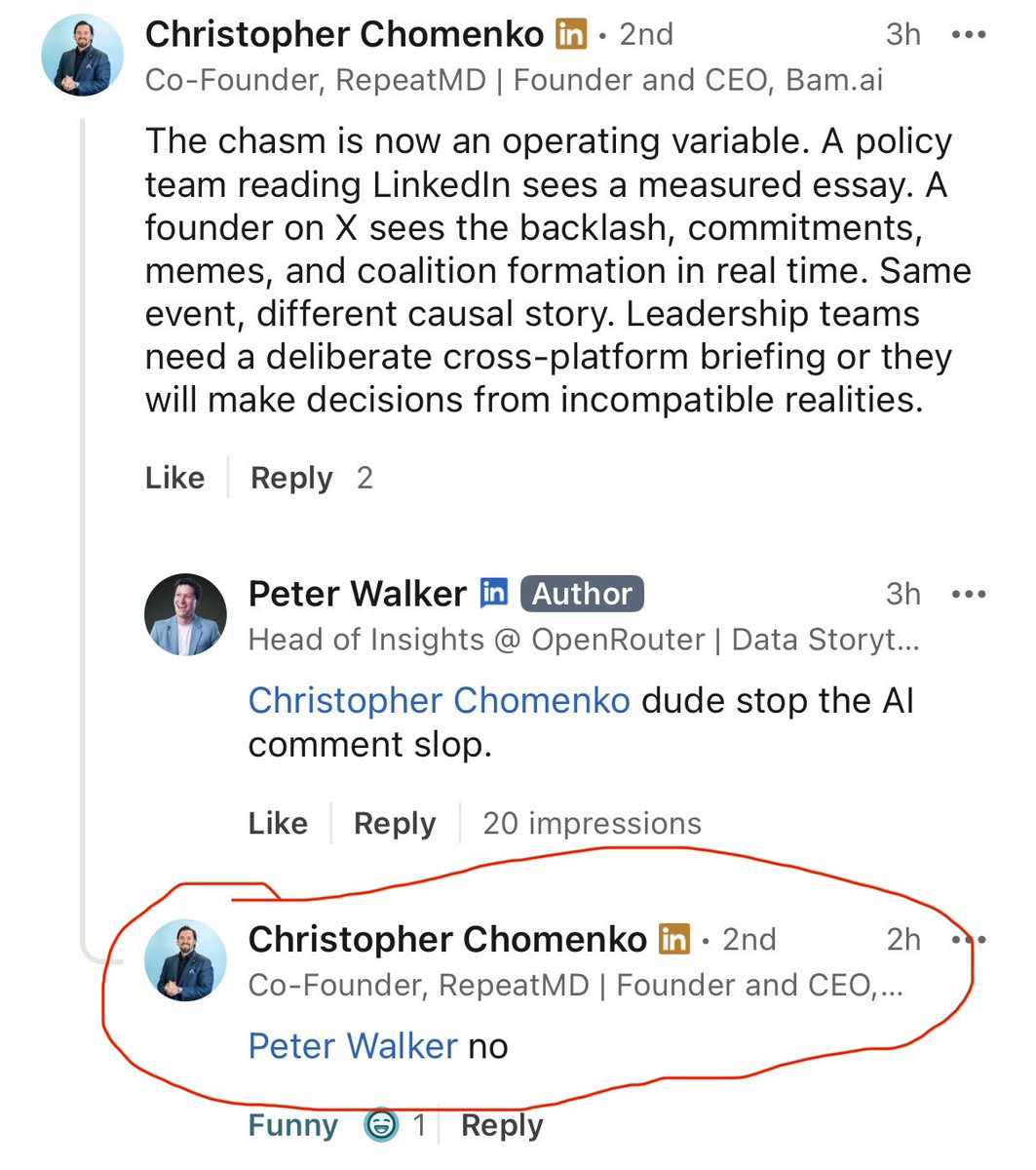
Task: Toggle the Funny reaction on bottom reply
Action: [x=293, y=1126]
